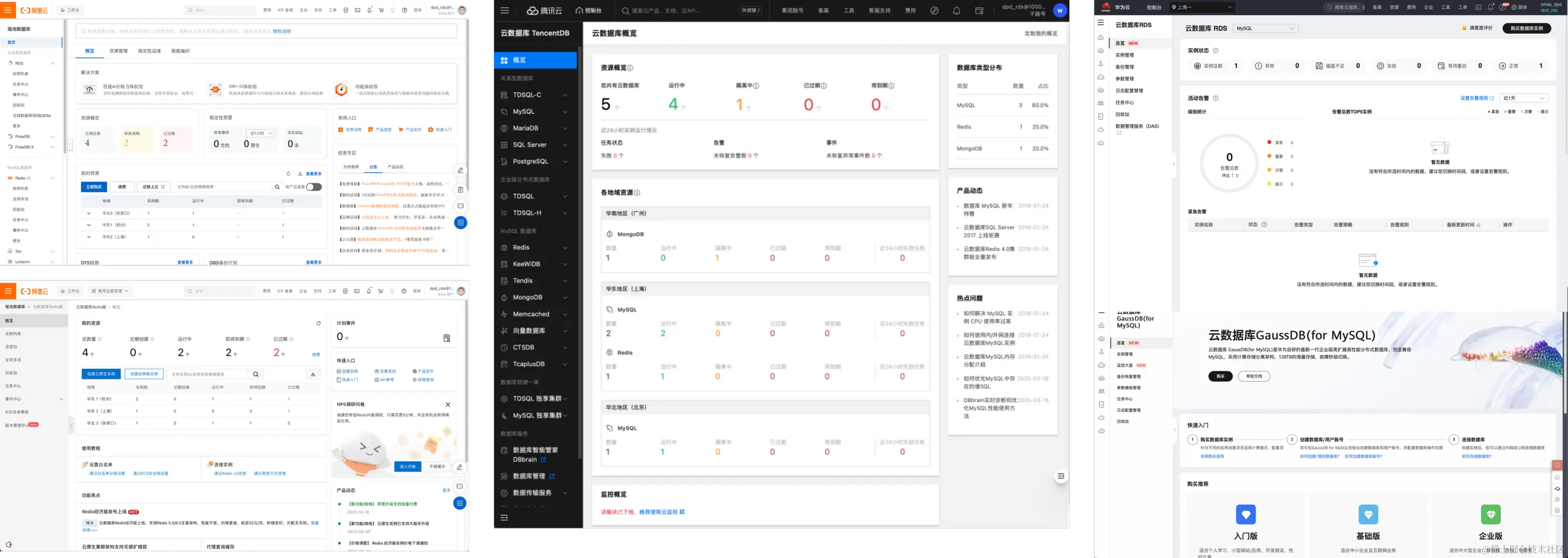The width and height of the screenshot is (1568, 558).
Task: Open 上海一 region dropdown in Huawei Cloud
Action: point(1203,7)
